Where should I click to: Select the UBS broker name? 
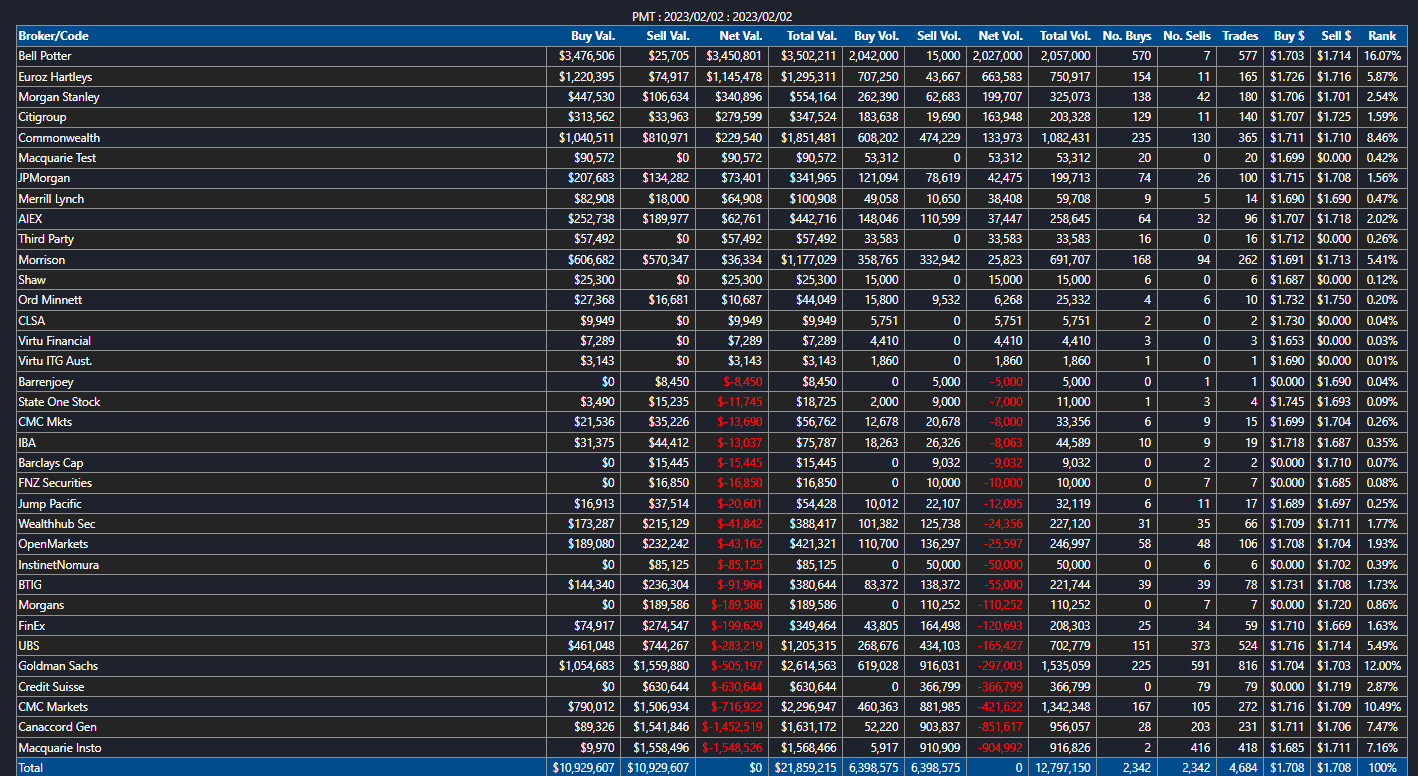(29, 646)
